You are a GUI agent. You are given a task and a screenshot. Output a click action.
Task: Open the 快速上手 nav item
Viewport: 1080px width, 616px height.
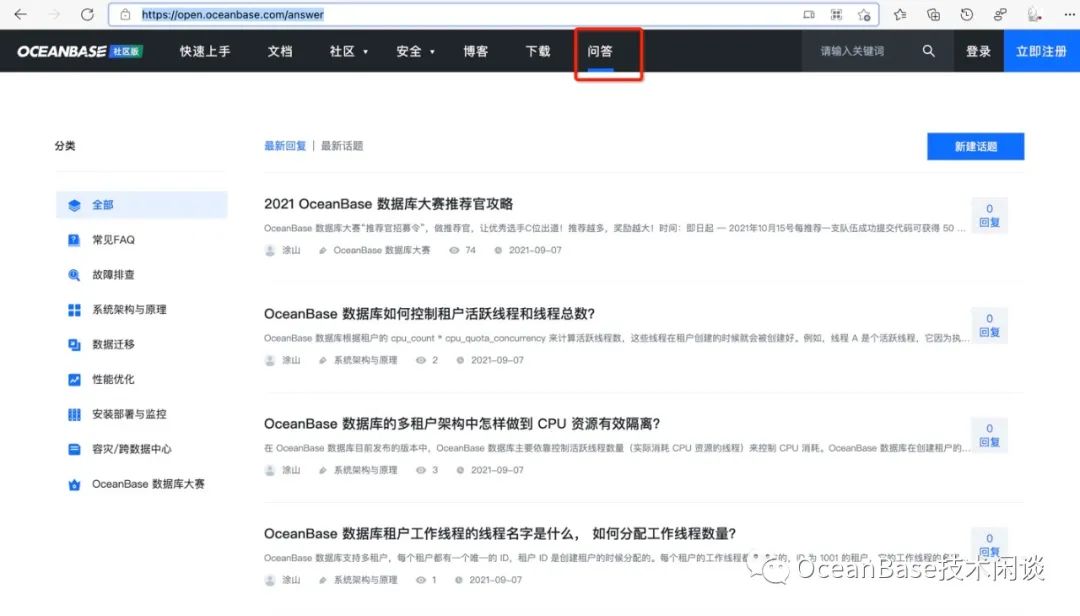pos(205,51)
